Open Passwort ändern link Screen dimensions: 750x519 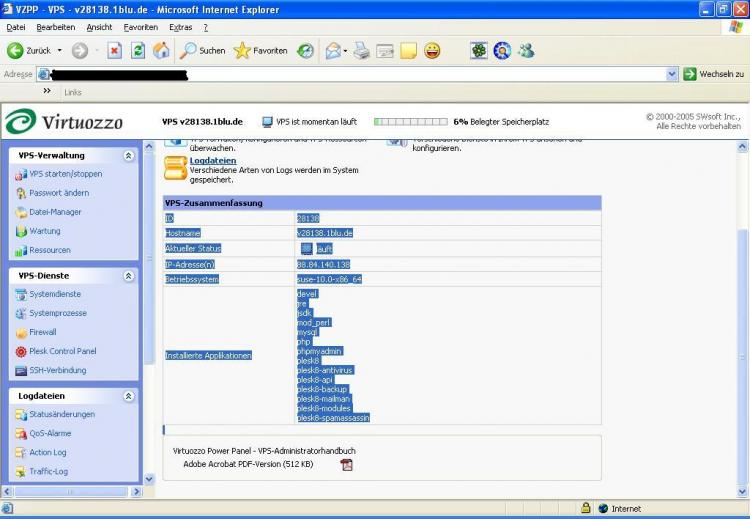point(59,193)
